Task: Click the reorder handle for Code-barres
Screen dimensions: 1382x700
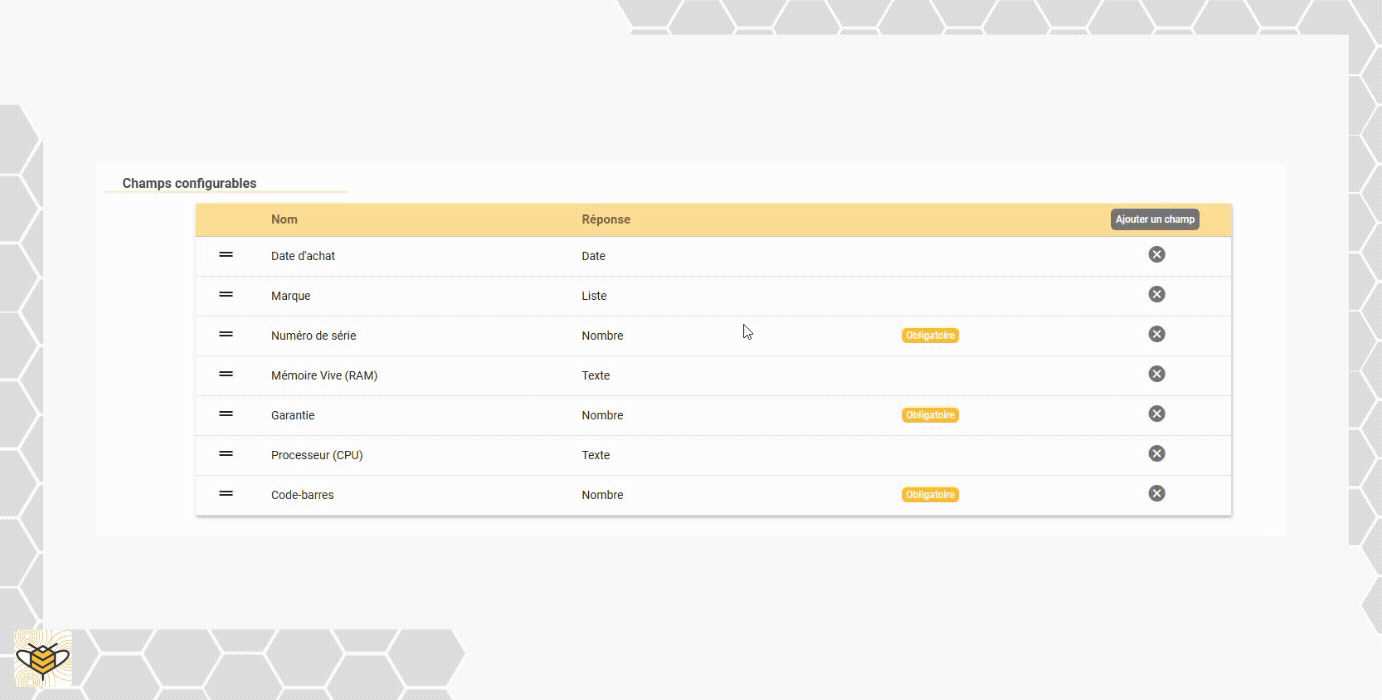Action: tap(226, 493)
